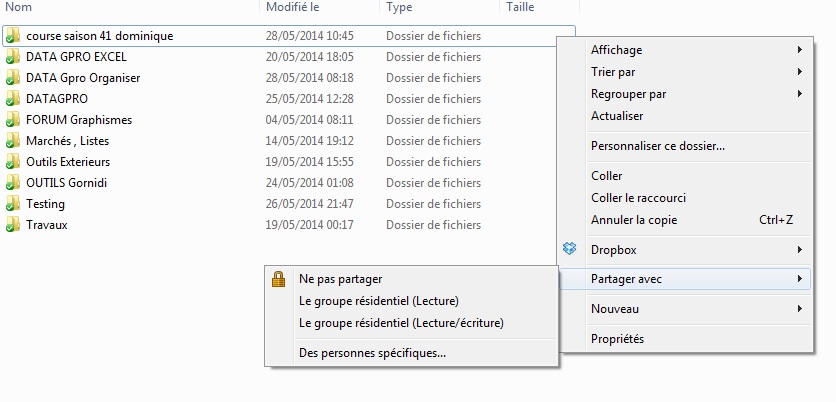Select the OUTILS Gornidi folder icon
836x402 pixels.
(x=12, y=183)
